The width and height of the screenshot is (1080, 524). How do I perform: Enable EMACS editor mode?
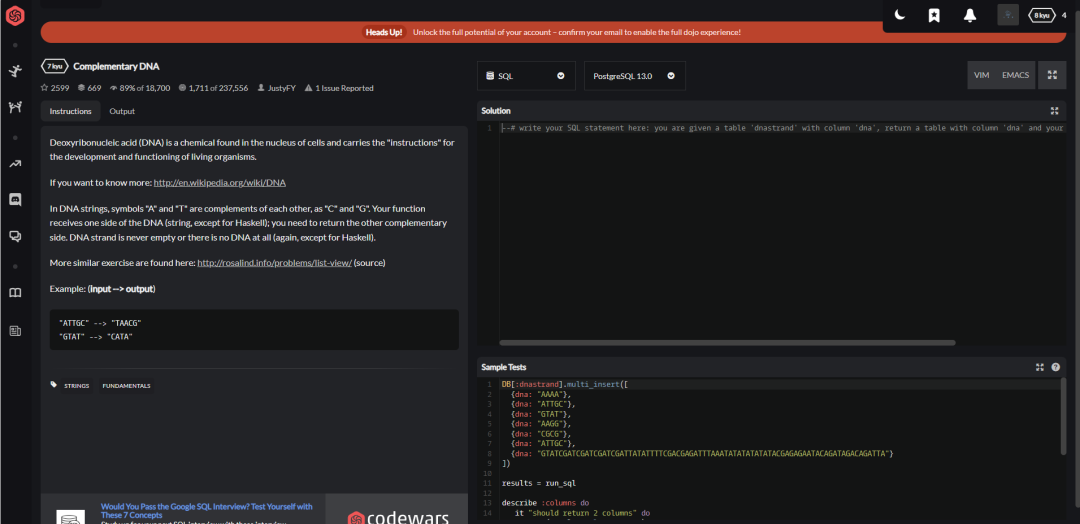pos(1015,75)
